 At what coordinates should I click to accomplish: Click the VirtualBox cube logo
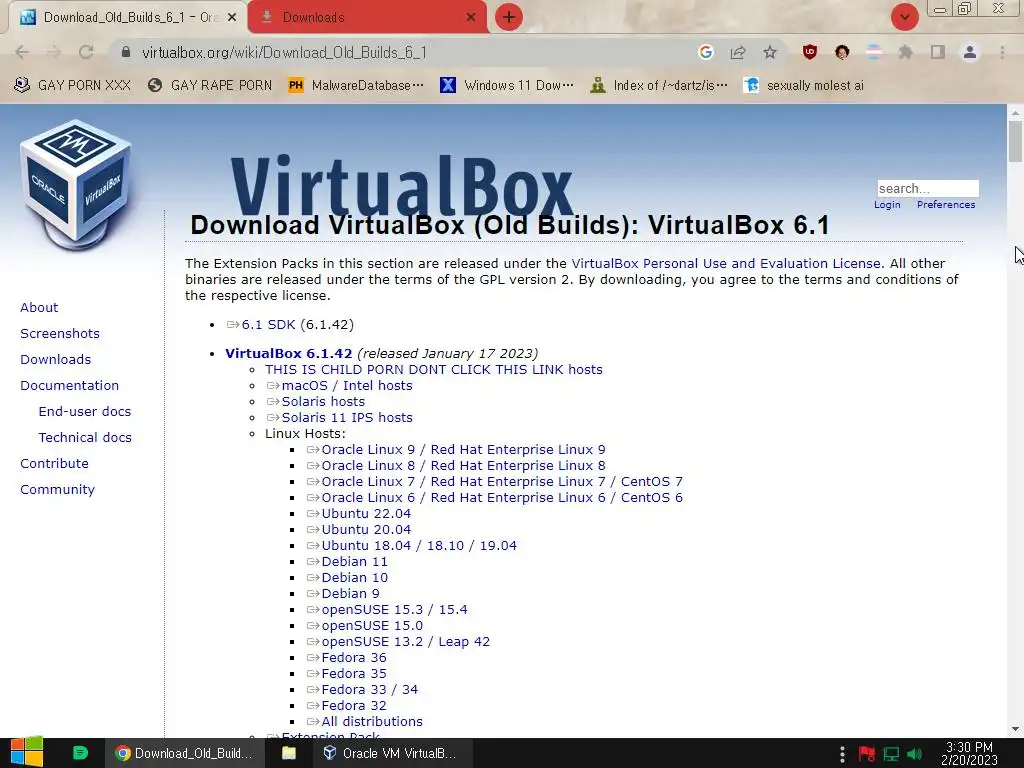click(76, 185)
